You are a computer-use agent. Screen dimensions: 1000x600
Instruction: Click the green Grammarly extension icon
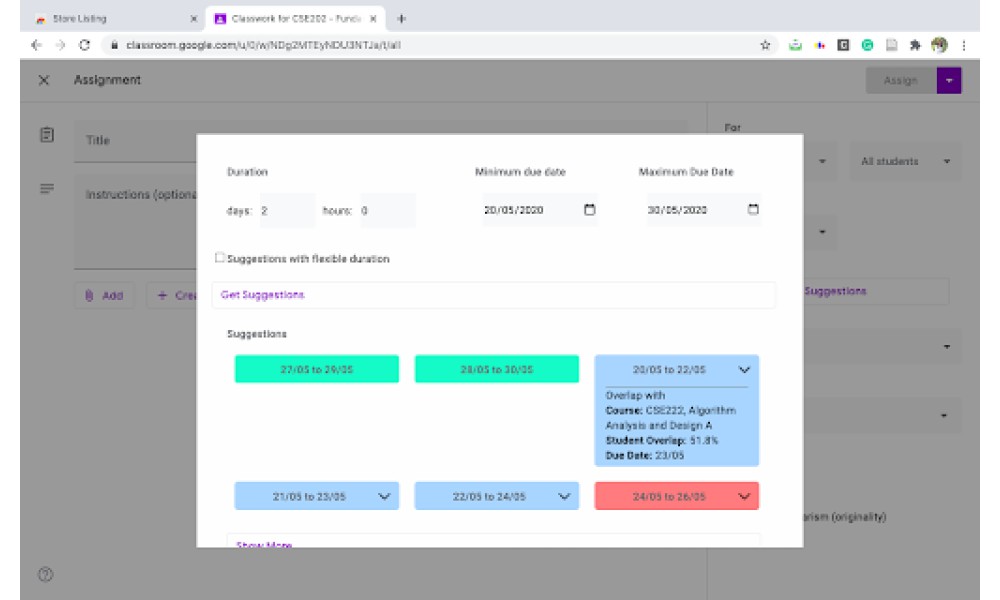(867, 45)
